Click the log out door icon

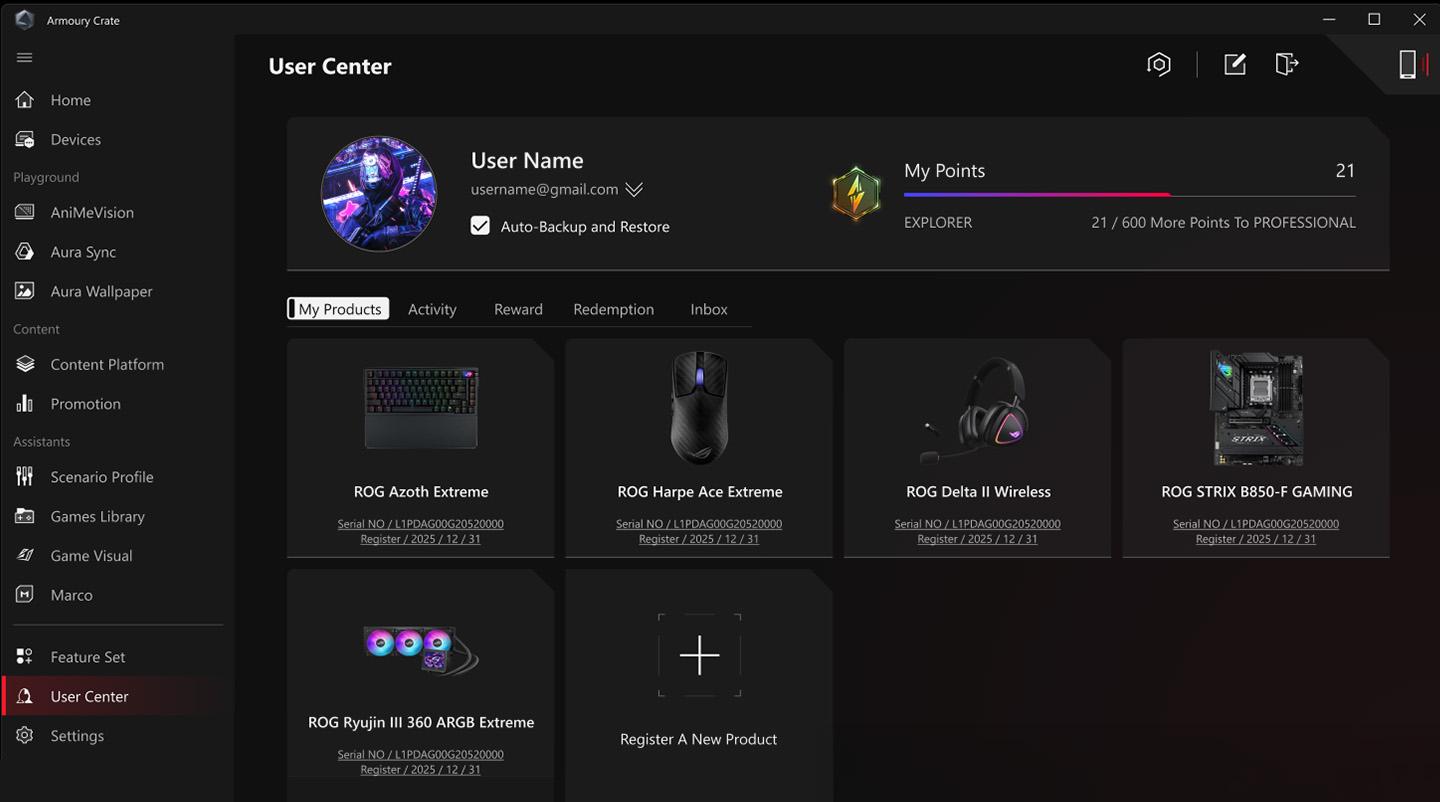click(x=1286, y=65)
